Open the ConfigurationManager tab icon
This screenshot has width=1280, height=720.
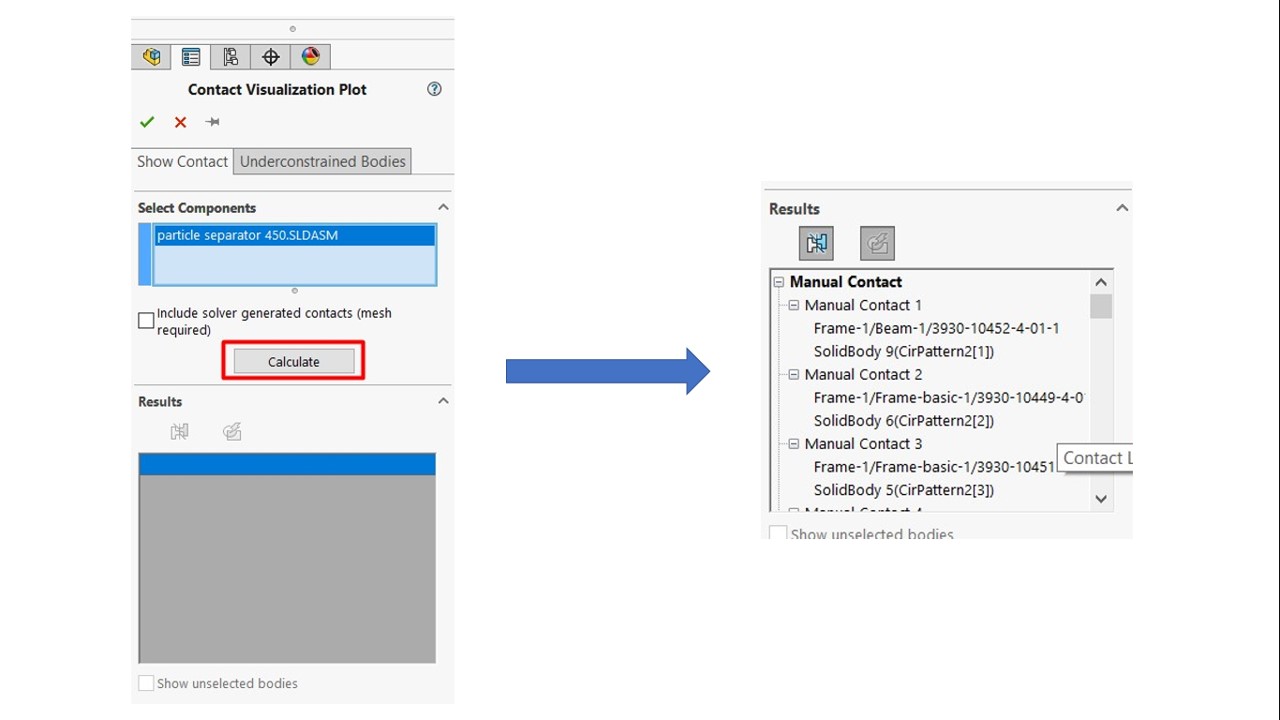pyautogui.click(x=230, y=57)
